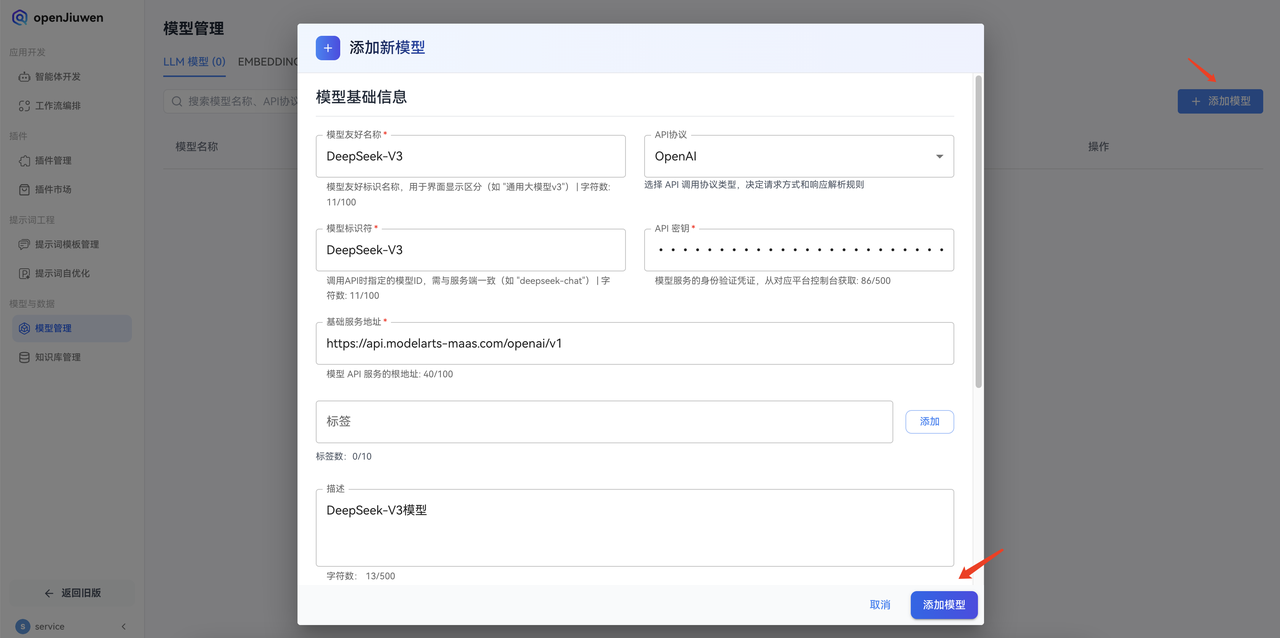1280x638 pixels.
Task: Open 提示词模板管理 menu item
Action: (71, 244)
